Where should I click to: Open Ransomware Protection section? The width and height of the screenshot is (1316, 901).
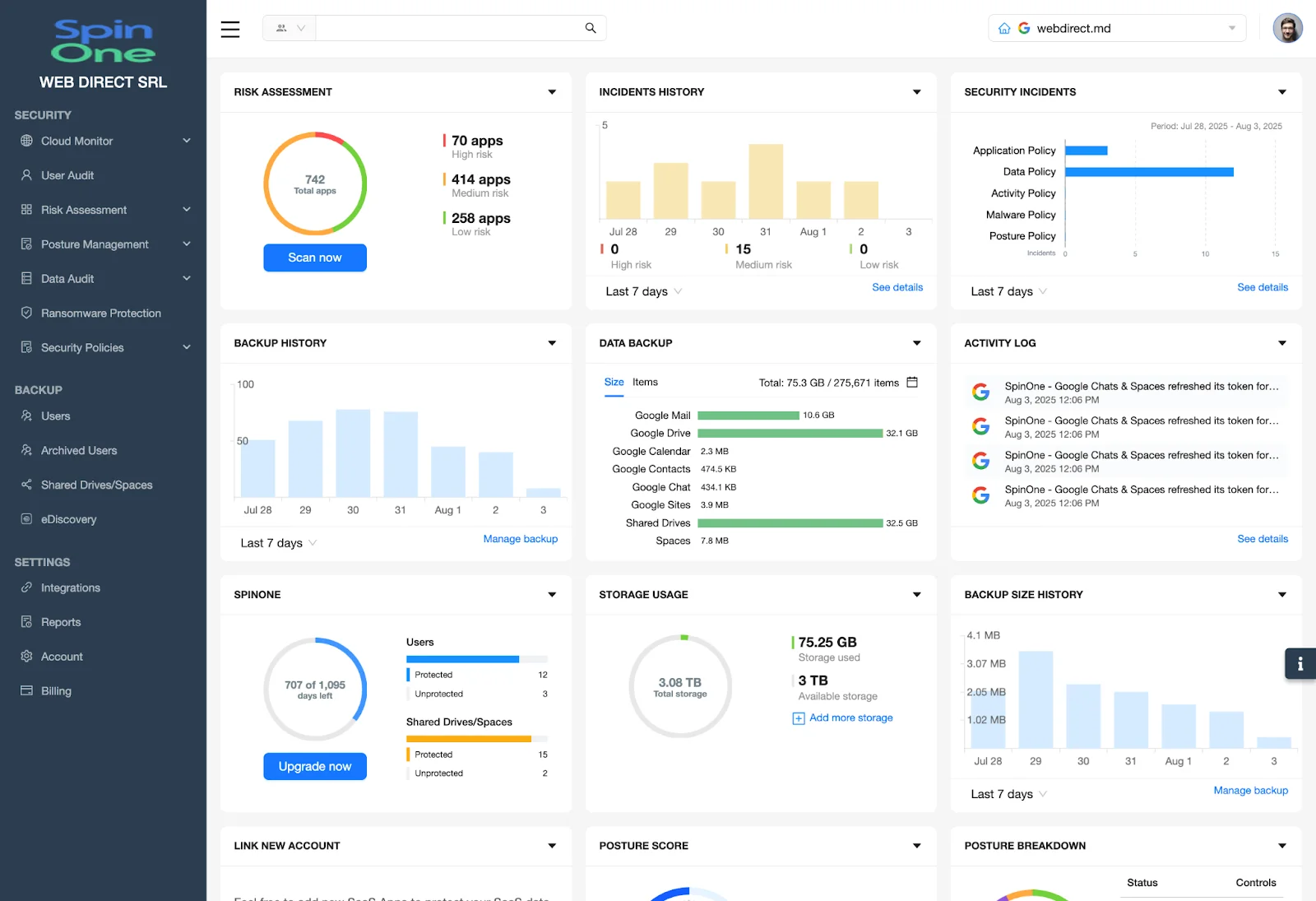[x=100, y=313]
